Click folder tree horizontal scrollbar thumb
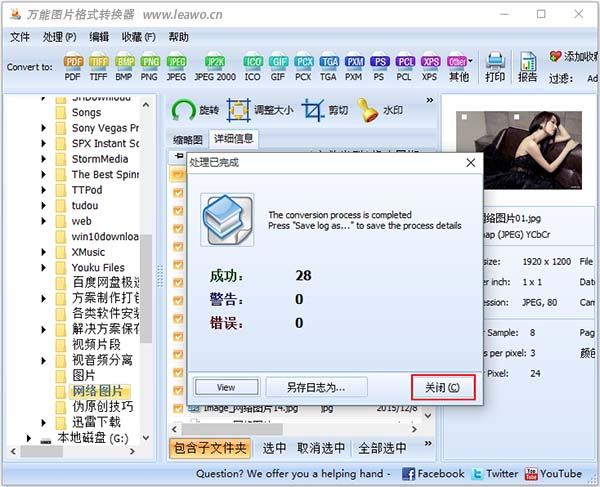 (x=41, y=451)
